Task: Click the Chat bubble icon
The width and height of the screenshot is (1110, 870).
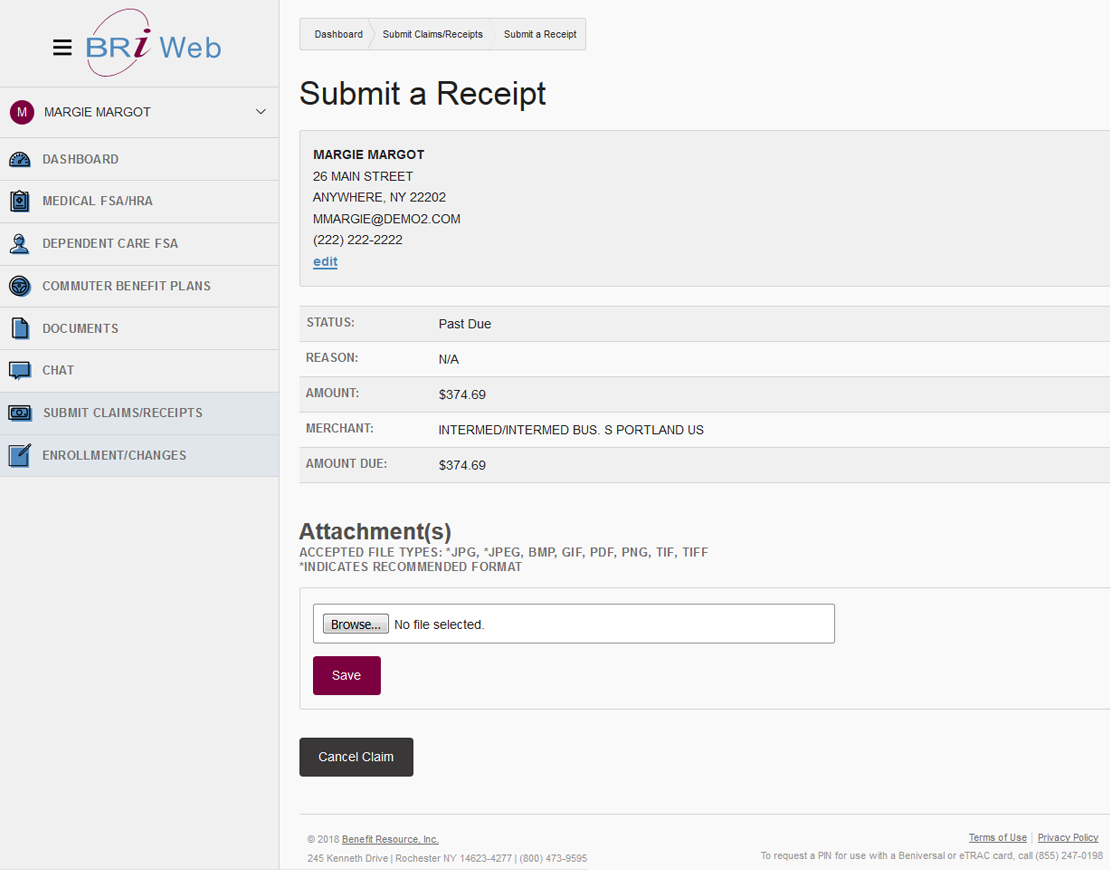Action: [x=20, y=371]
